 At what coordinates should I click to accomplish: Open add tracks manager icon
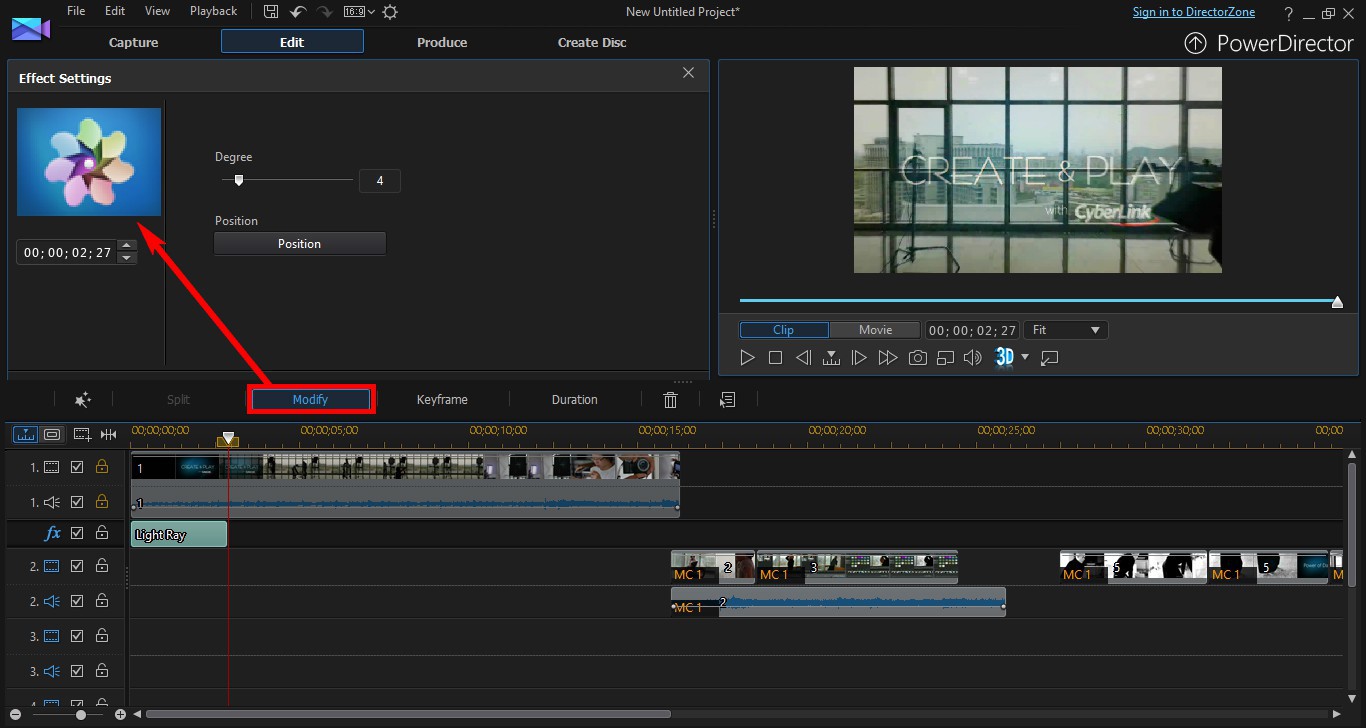tap(82, 434)
